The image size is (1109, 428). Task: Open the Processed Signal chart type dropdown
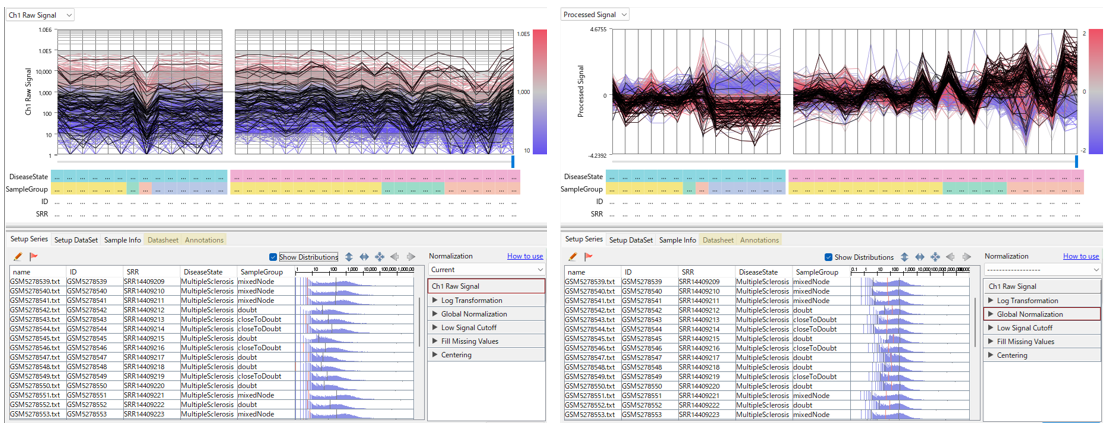(595, 14)
